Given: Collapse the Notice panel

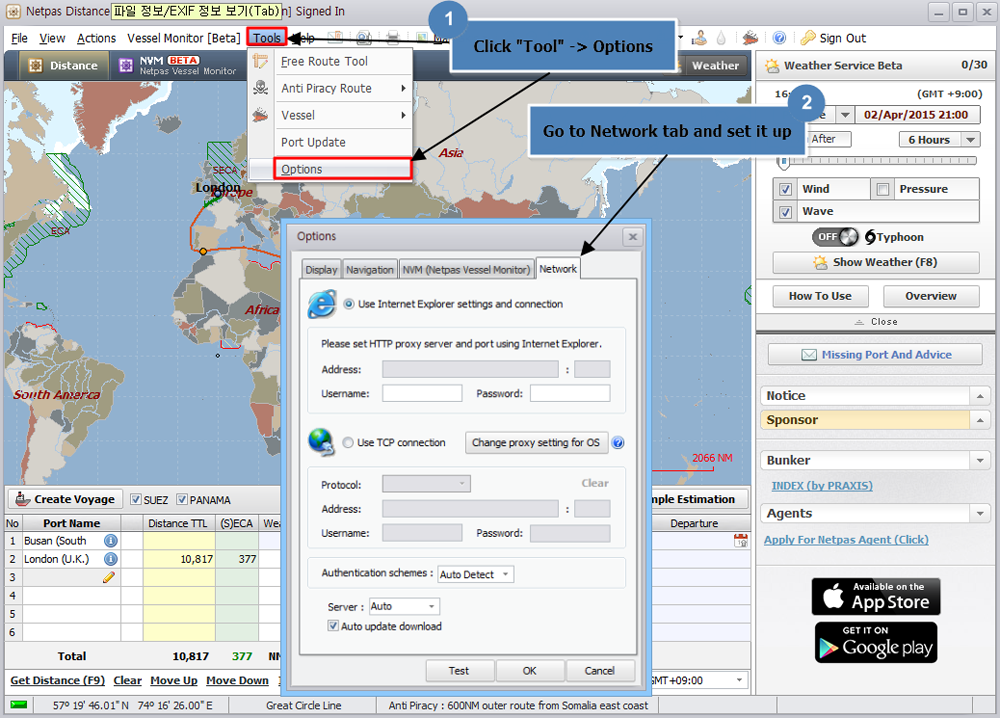Looking at the screenshot, I should (980, 396).
